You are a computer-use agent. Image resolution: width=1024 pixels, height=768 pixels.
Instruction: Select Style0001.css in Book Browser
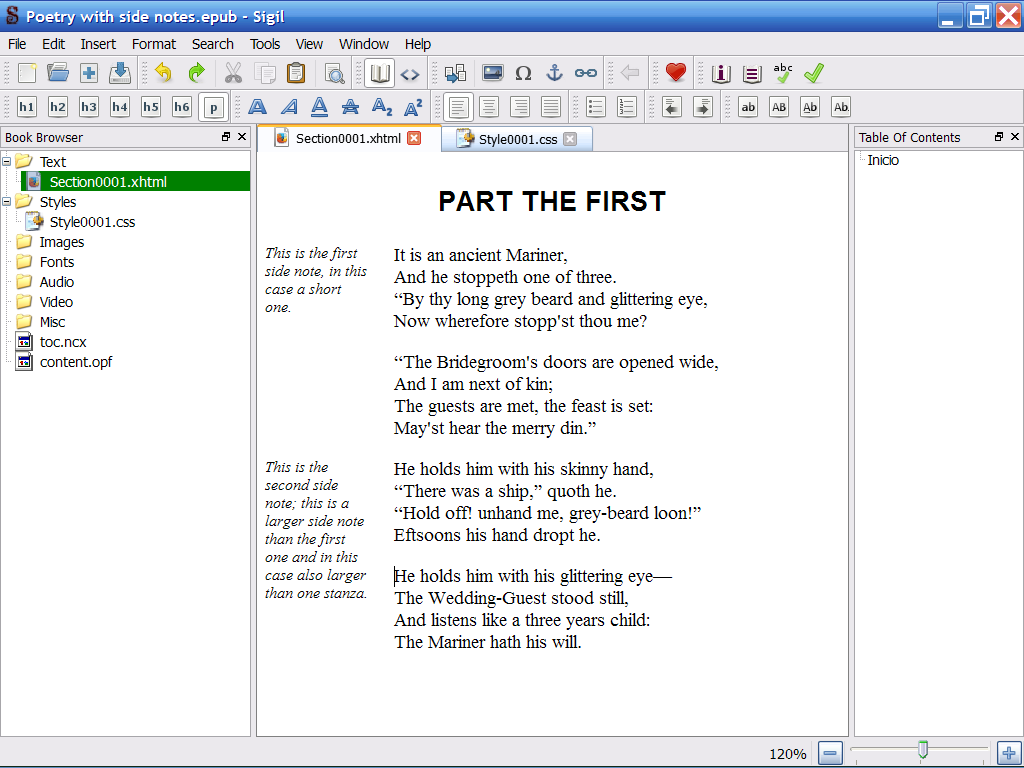click(92, 222)
